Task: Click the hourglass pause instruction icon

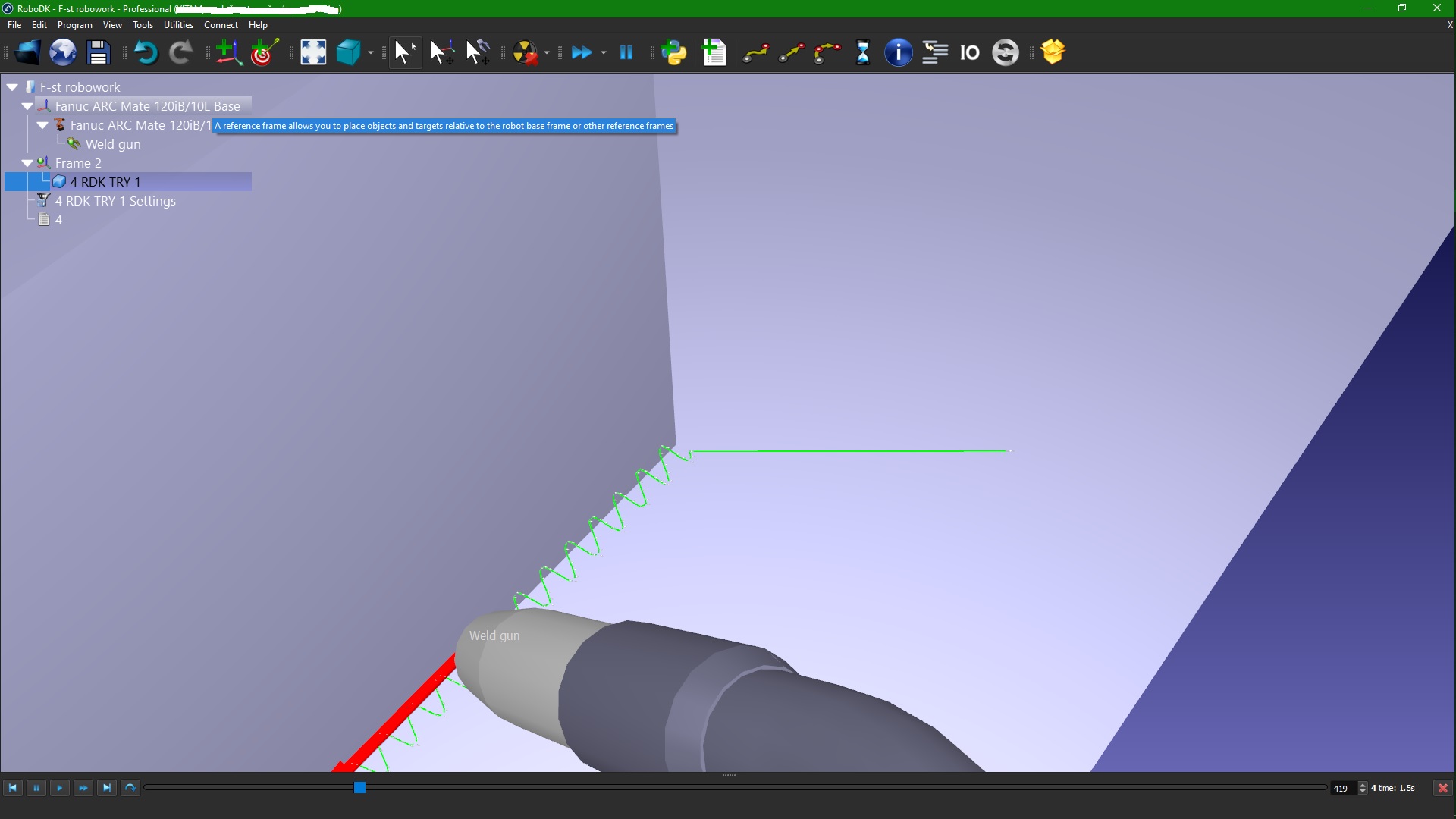Action: pos(862,52)
